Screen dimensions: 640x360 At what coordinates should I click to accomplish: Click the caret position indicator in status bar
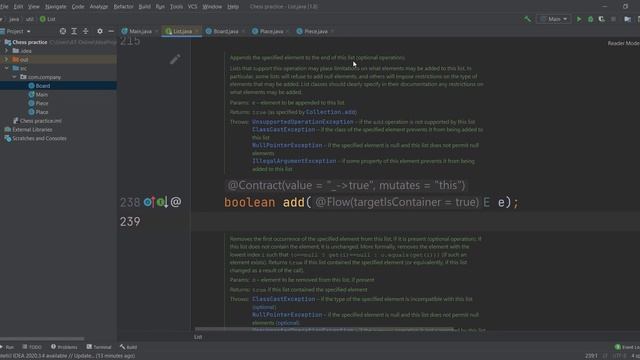click(x=591, y=356)
